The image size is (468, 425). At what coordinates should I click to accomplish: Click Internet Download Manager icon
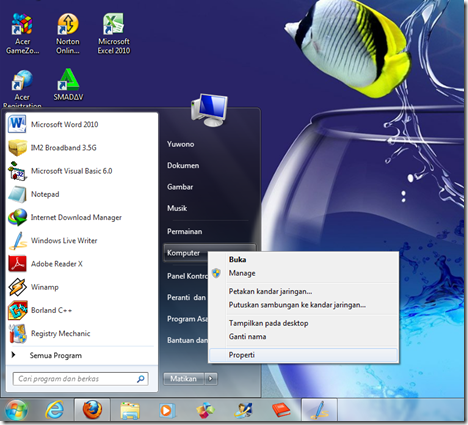[17, 217]
